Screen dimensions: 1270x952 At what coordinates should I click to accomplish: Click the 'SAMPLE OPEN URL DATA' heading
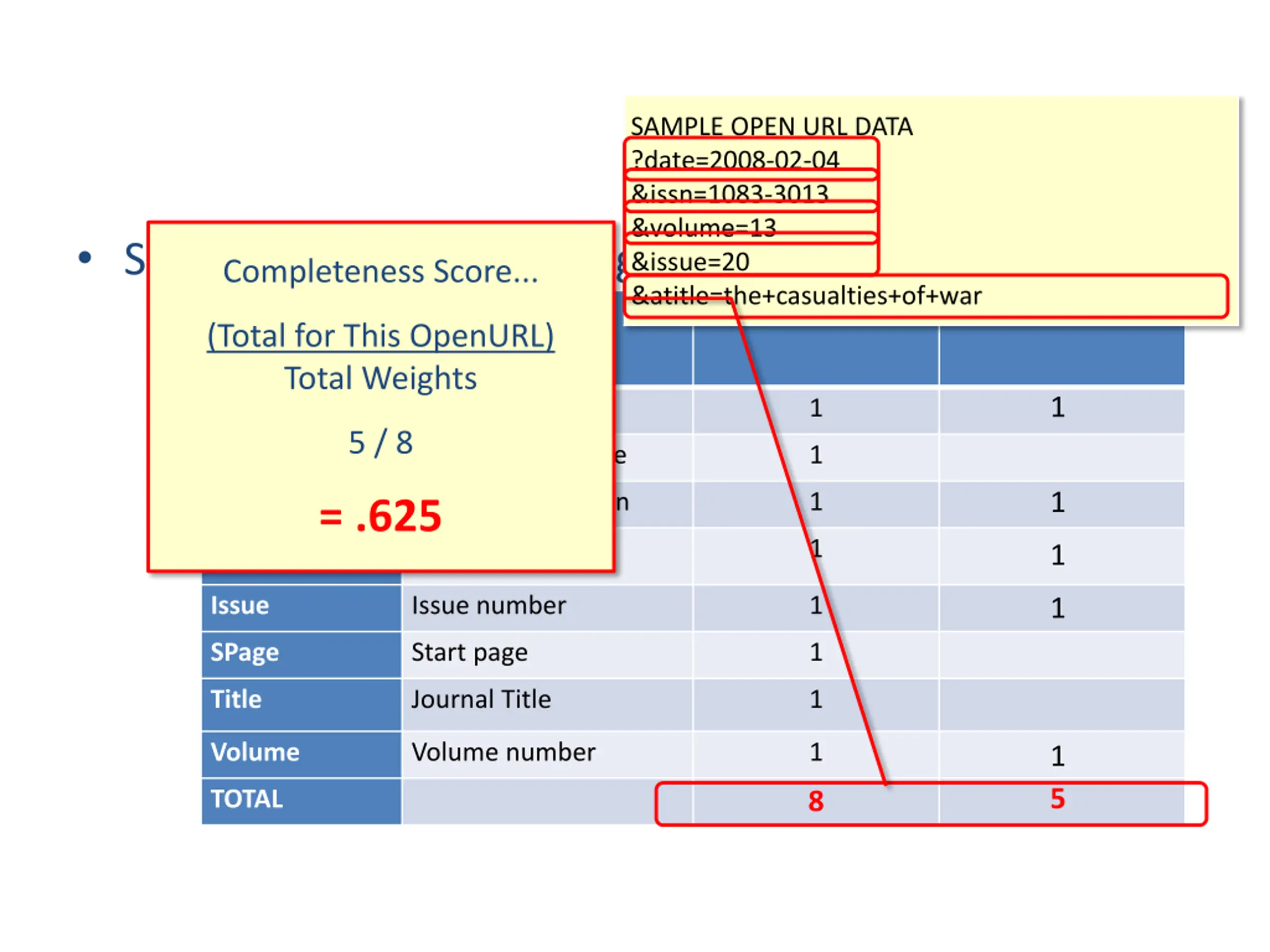771,126
